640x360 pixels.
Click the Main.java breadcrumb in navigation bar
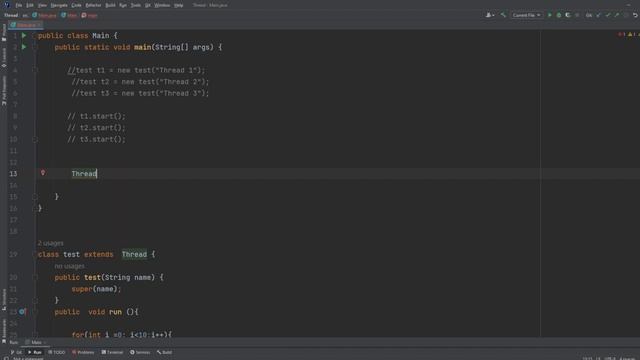[44, 15]
